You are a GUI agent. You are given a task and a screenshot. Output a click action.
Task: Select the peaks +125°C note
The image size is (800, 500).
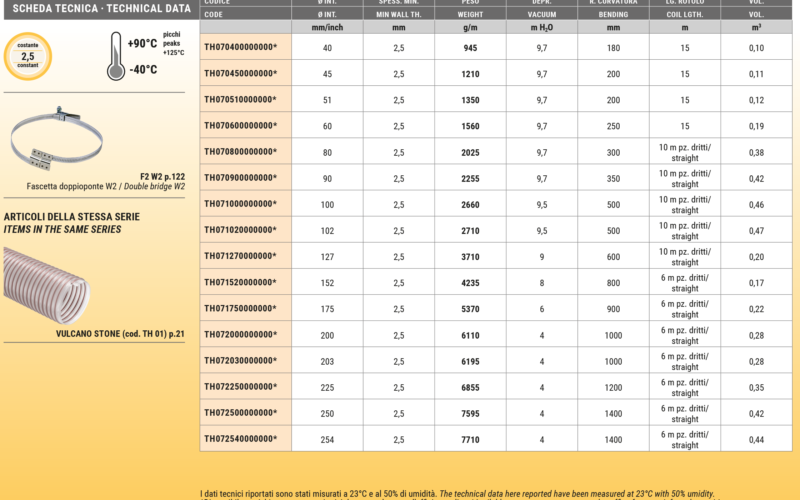pos(173,46)
